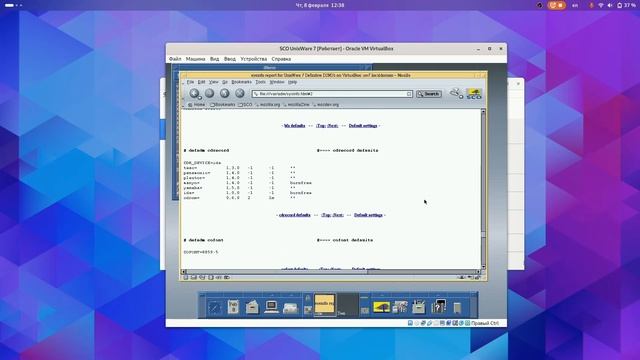Click the SCO throbber logo

tap(474, 93)
